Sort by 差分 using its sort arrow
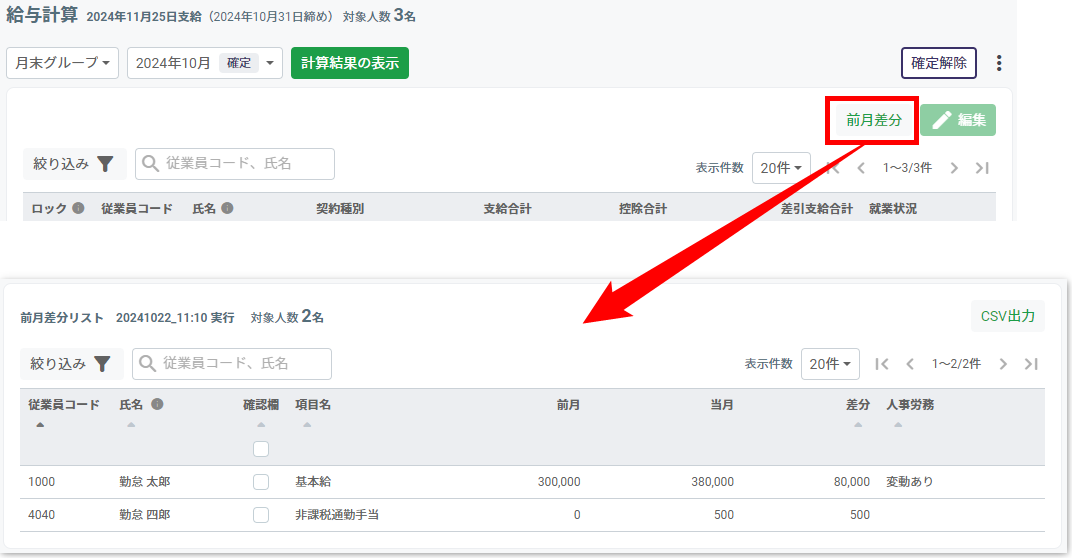Image resolution: width=1072 pixels, height=558 pixels. (858, 425)
